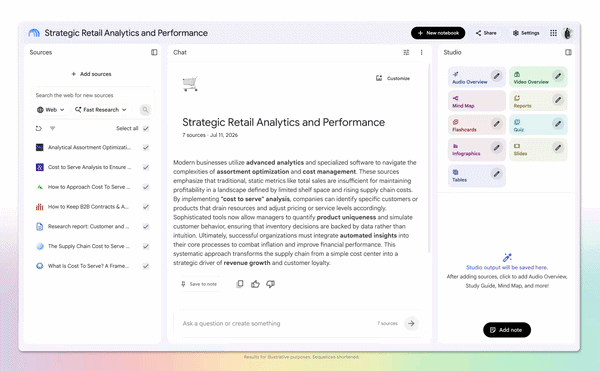
Task: Uncheck Analytical Assortment Optimization source
Action: 146,147
